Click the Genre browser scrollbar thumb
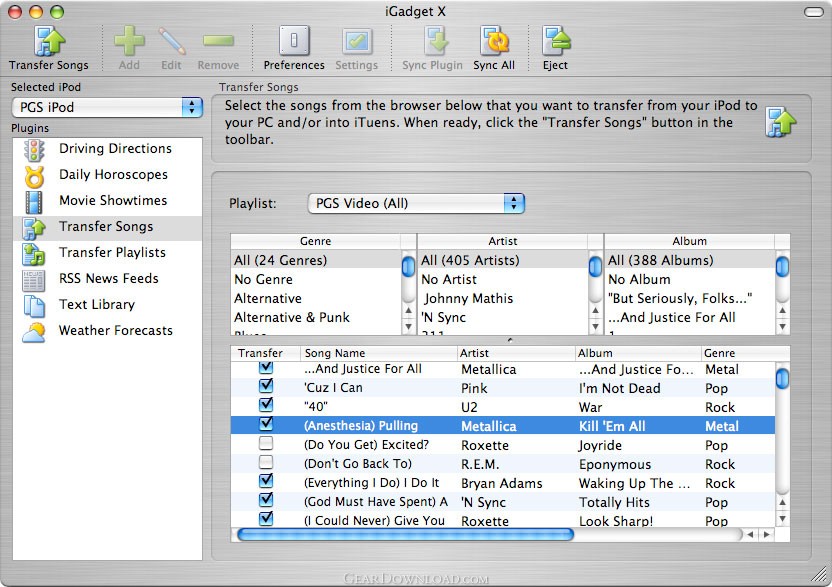 tap(409, 266)
